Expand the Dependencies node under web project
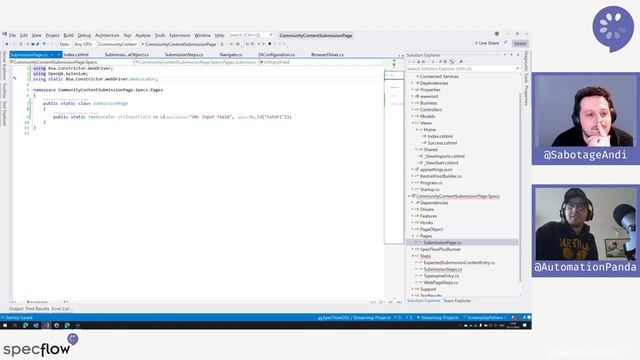This screenshot has width=640, height=360. click(412, 83)
